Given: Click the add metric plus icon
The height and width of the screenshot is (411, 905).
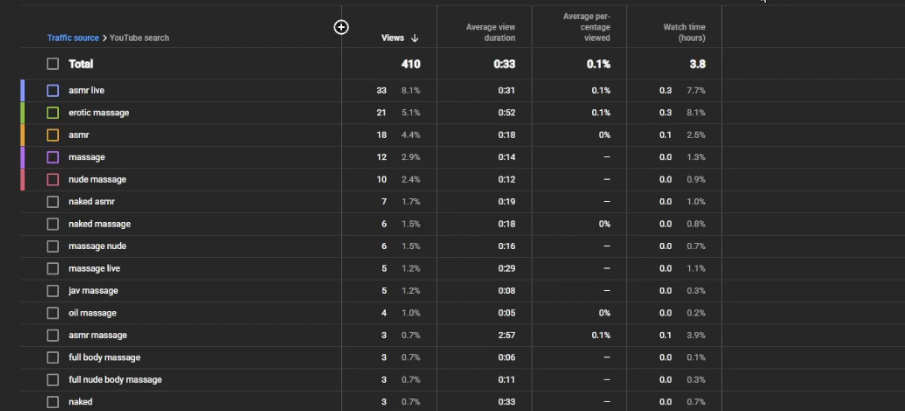Looking at the screenshot, I should (341, 27).
